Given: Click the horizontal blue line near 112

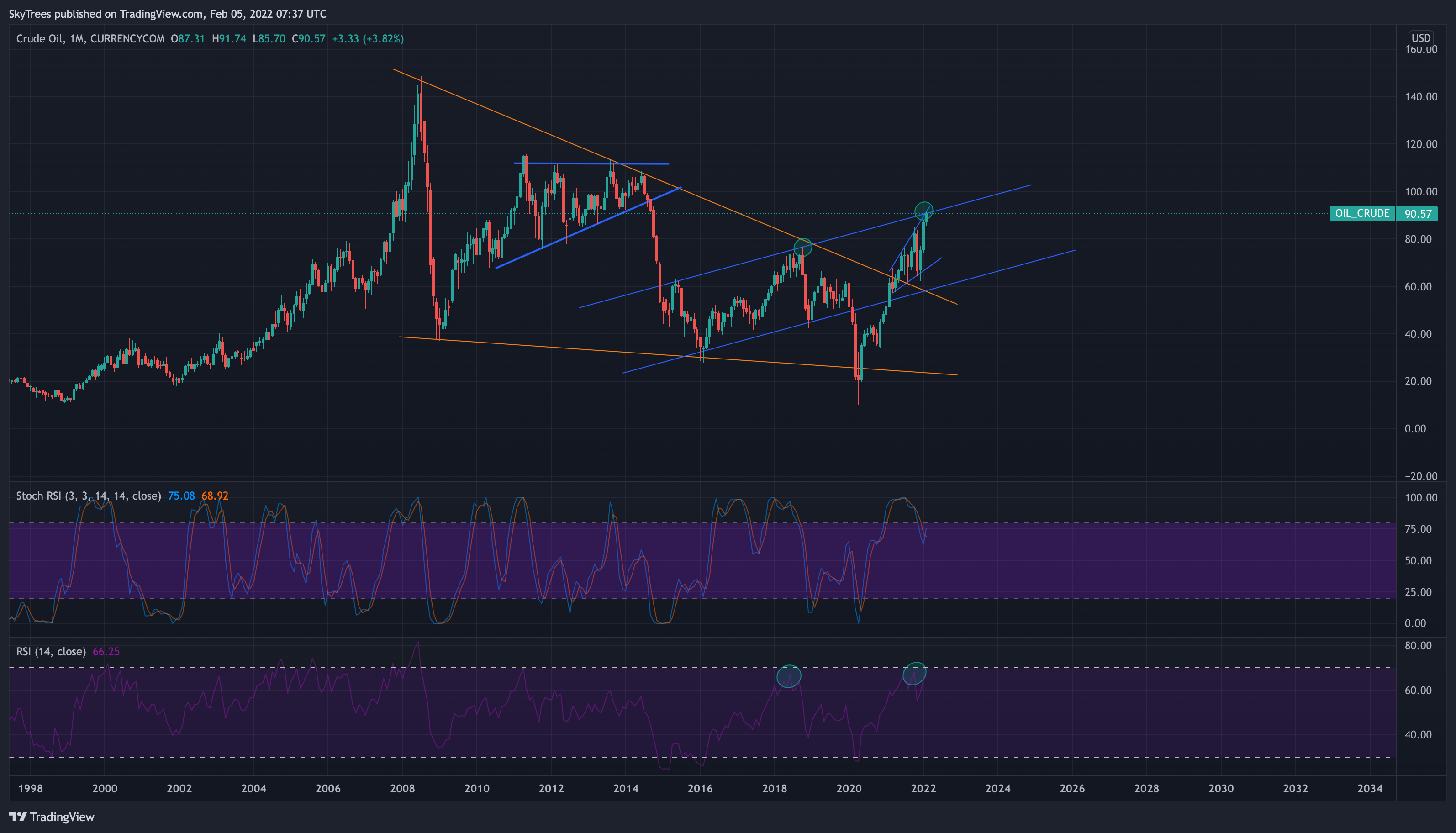Looking at the screenshot, I should 591,163.
